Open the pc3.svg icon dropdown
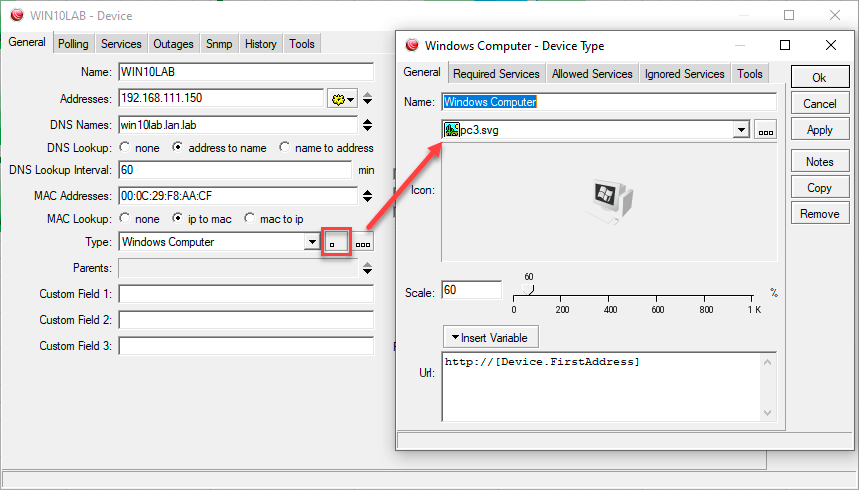The image size is (859, 490). tap(741, 130)
